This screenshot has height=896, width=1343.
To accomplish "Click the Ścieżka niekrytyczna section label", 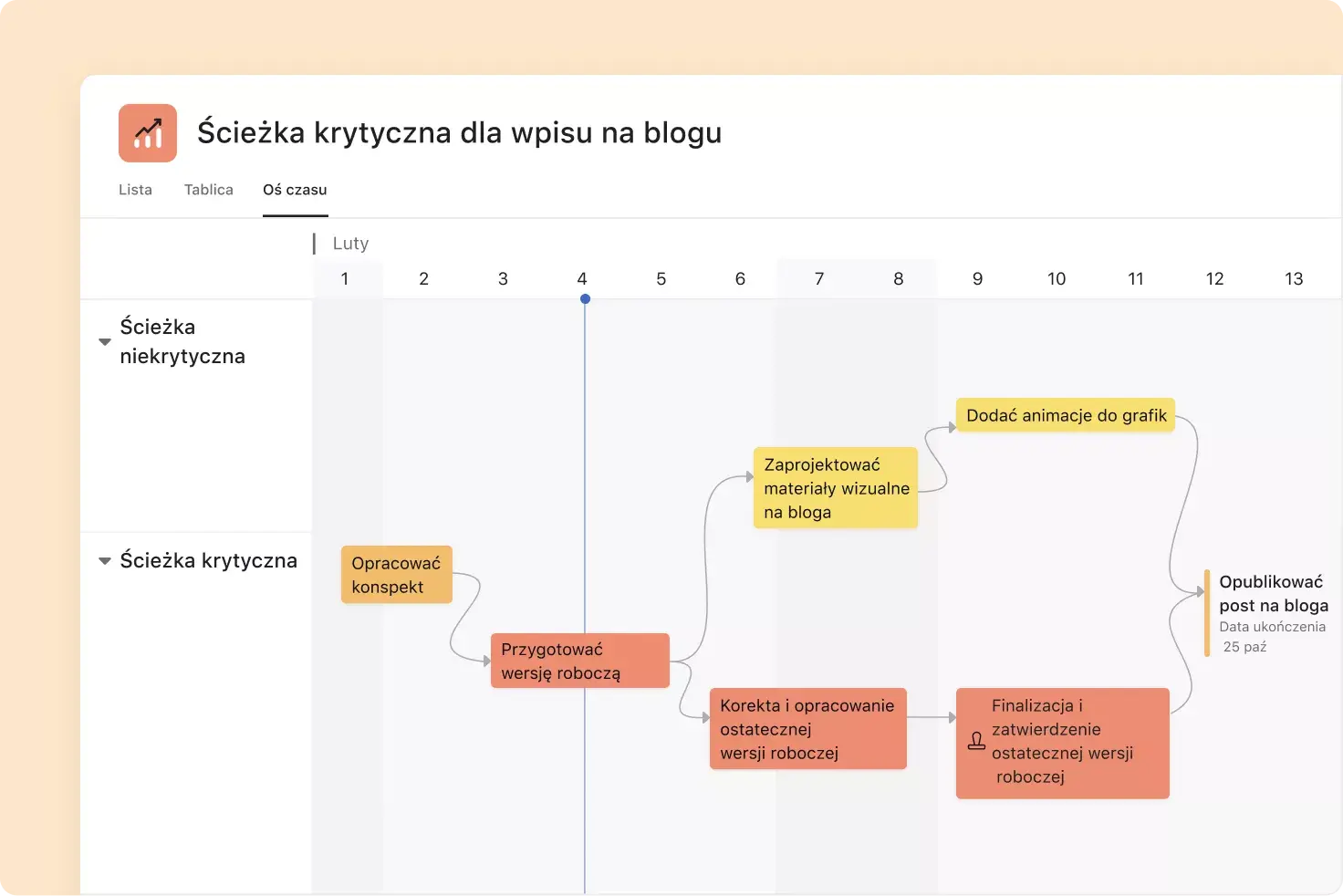I will pos(182,341).
